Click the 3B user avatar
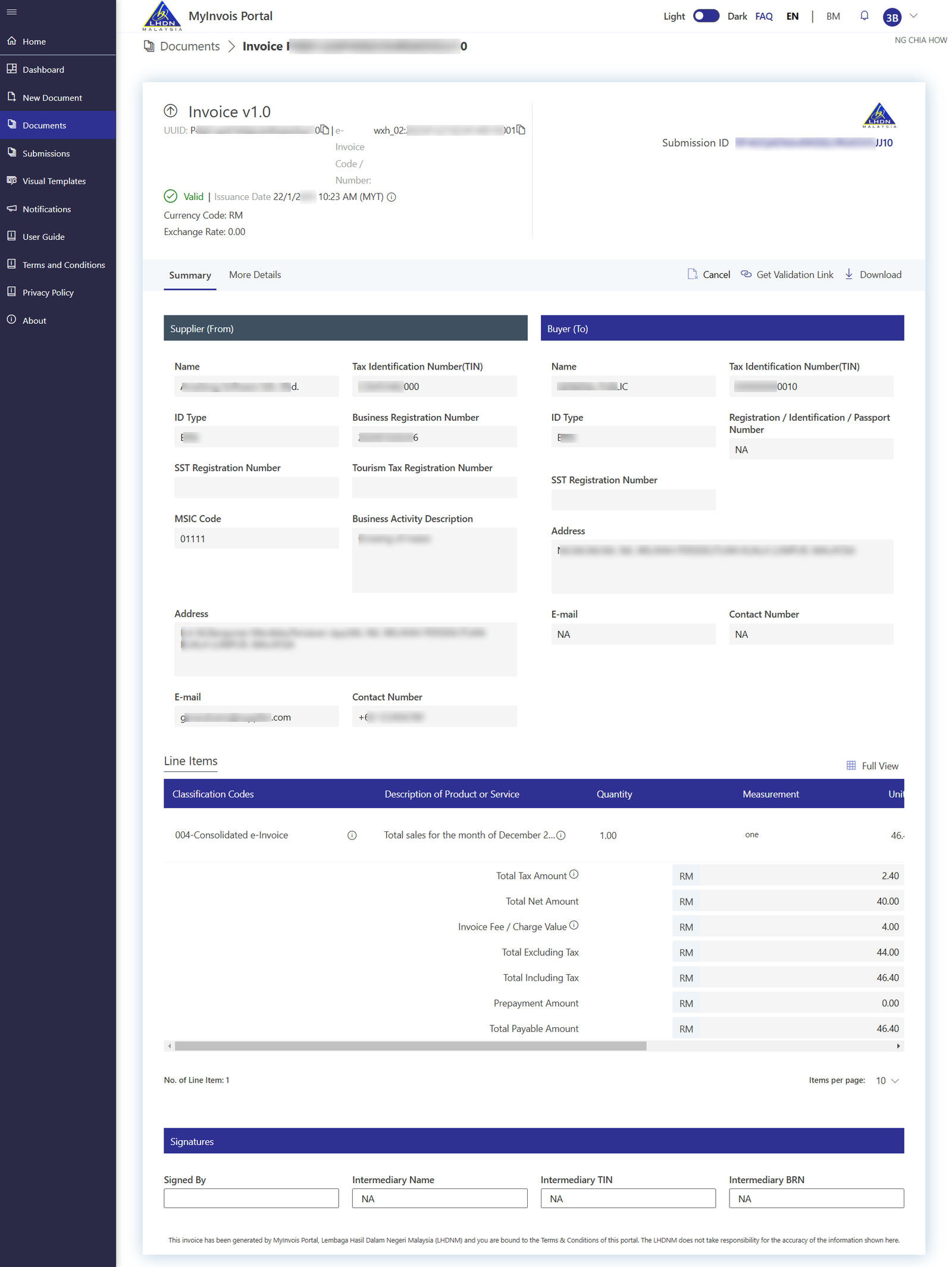The width and height of the screenshot is (952, 1267). coord(892,17)
